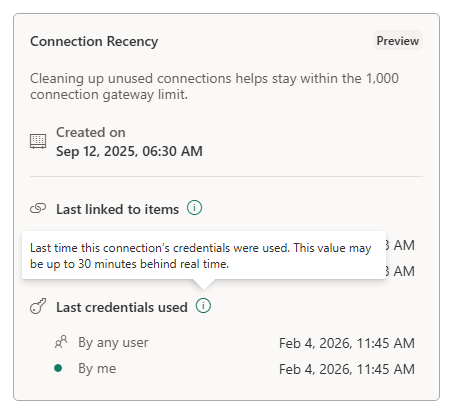Image resolution: width=456 pixels, height=415 pixels.
Task: Click the calendar icon beside Created on
Action: coord(38,141)
